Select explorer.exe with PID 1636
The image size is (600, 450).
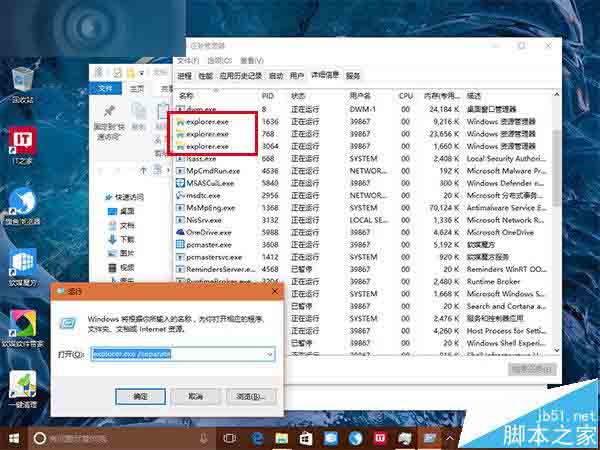tap(361, 122)
